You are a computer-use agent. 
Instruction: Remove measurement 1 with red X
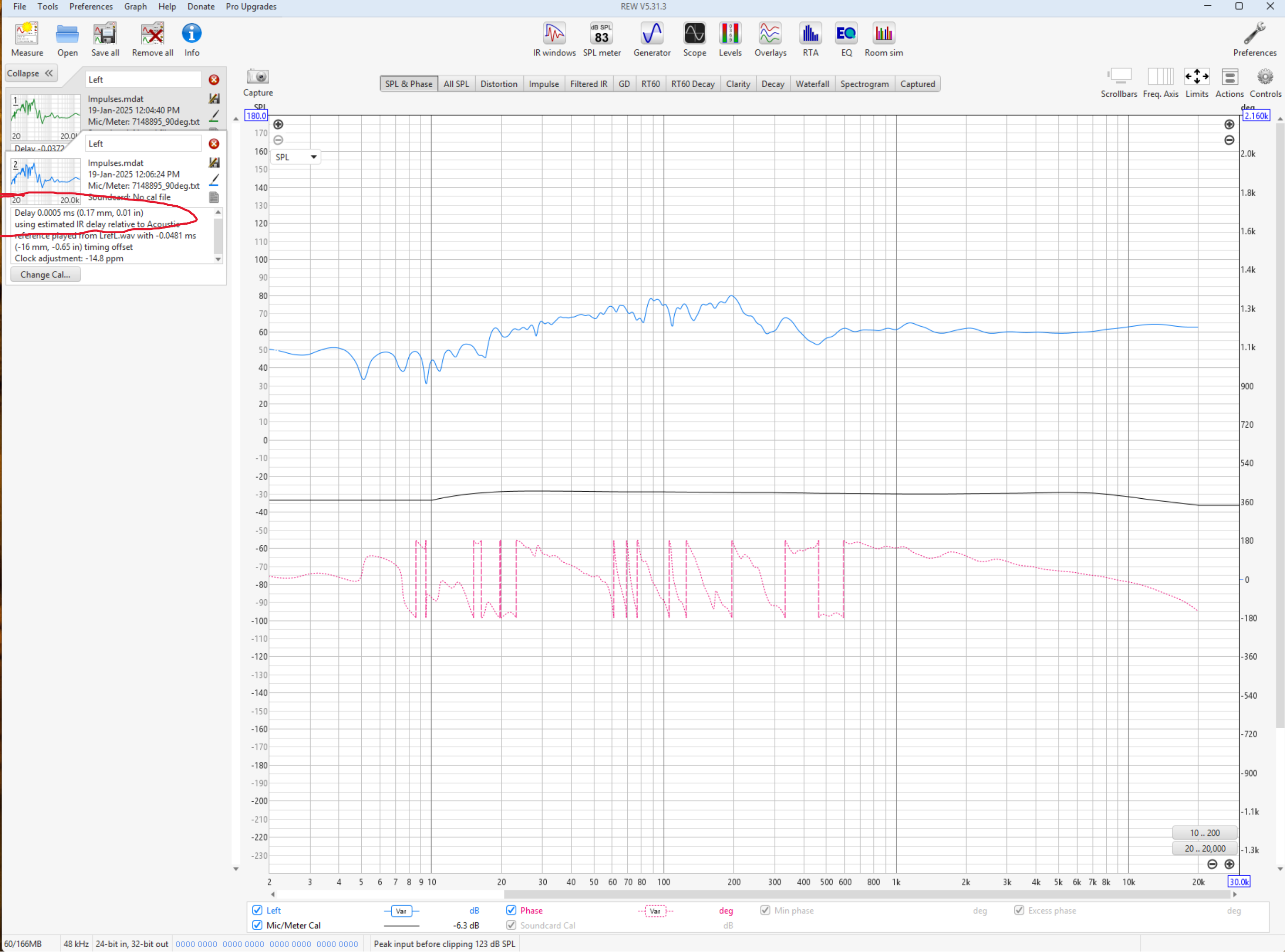[x=214, y=80]
